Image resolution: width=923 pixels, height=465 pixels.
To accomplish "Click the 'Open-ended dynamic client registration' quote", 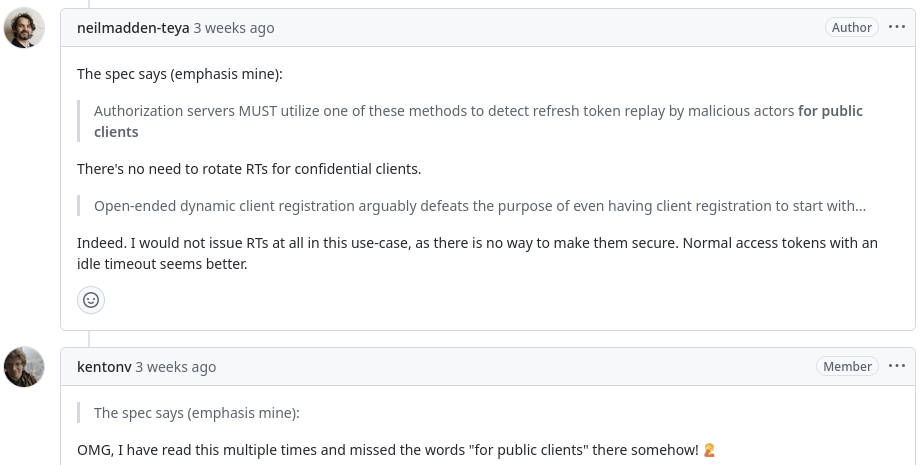I will [x=480, y=206].
